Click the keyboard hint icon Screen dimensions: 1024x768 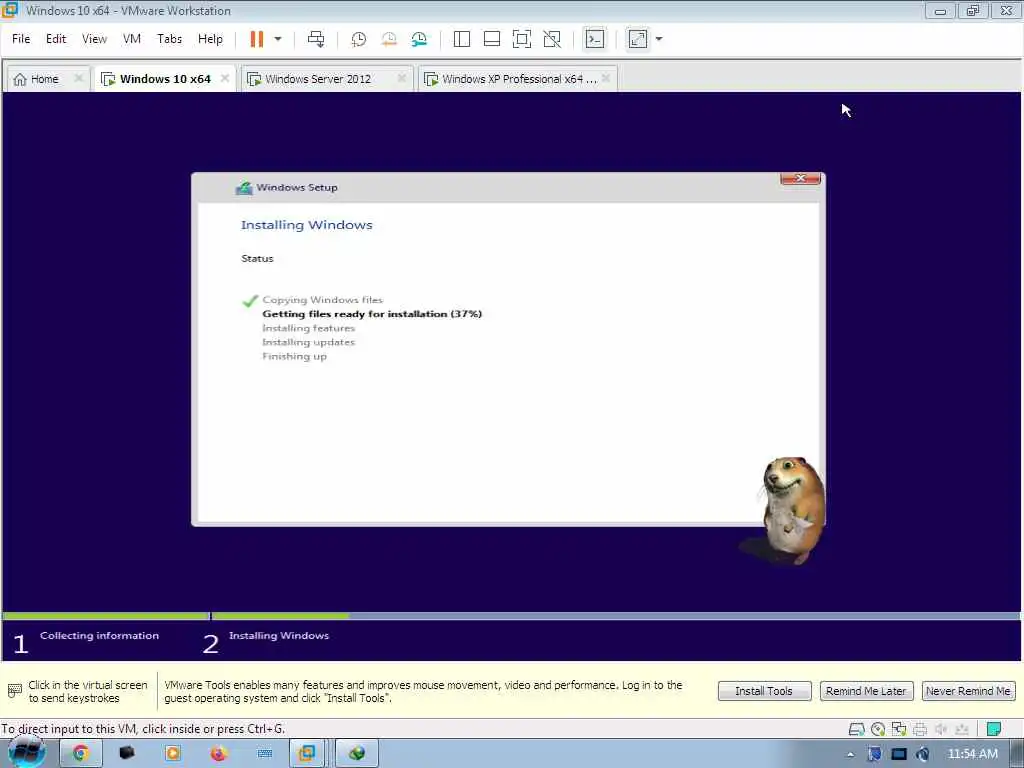point(14,690)
